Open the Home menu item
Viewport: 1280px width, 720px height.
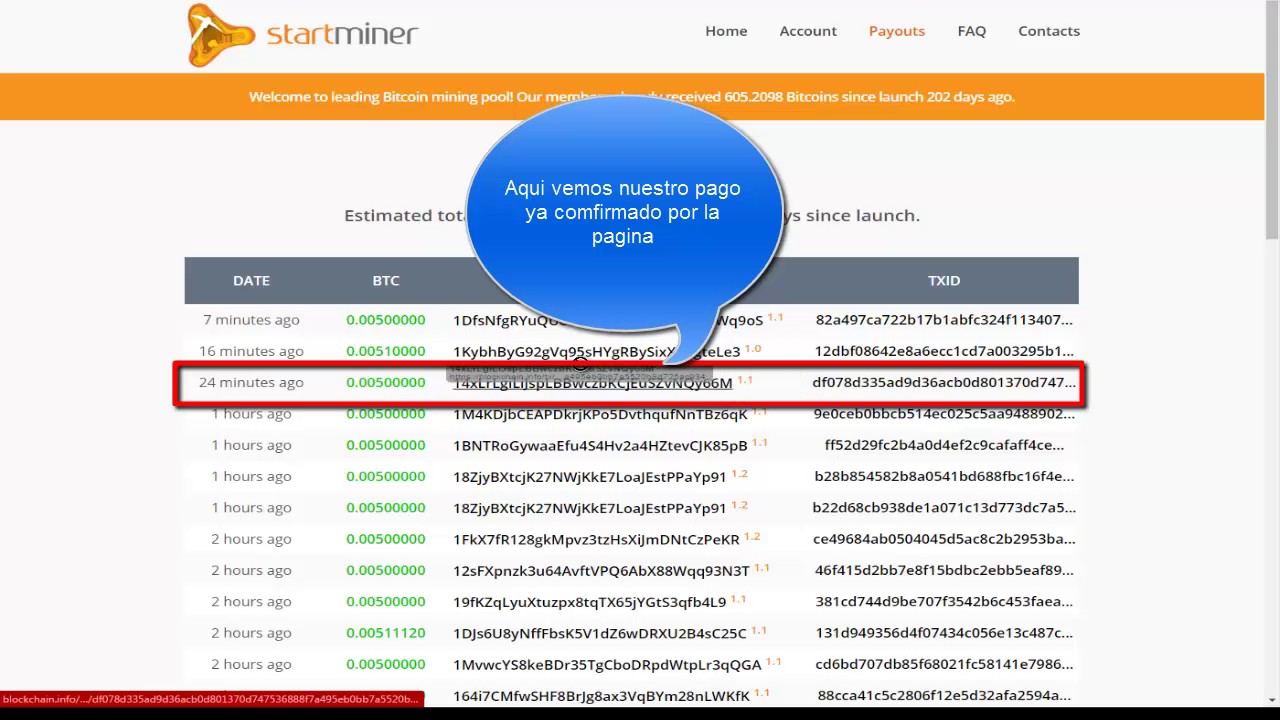(x=726, y=31)
